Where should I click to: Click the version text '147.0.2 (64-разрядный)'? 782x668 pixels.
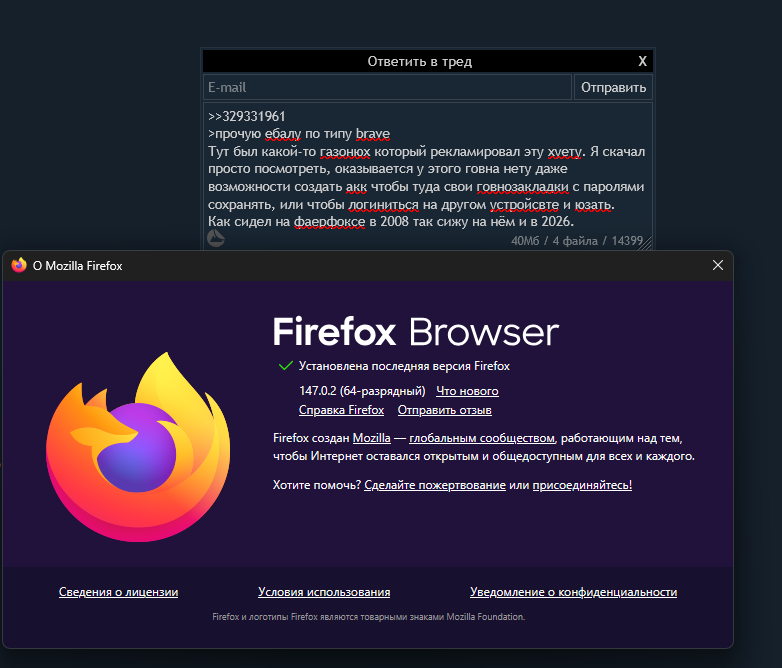(362, 391)
